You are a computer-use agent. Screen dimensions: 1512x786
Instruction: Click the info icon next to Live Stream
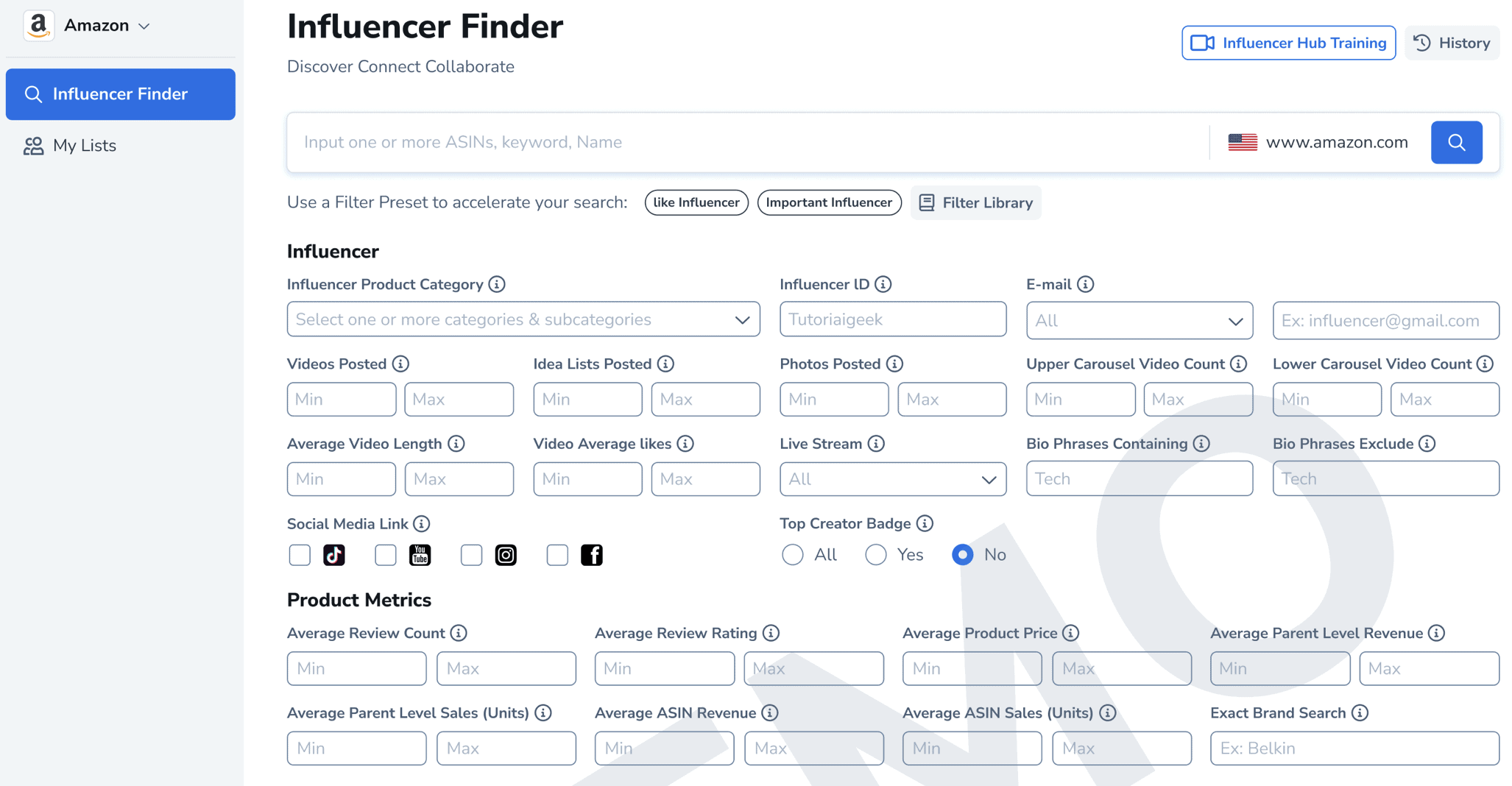pyautogui.click(x=876, y=444)
